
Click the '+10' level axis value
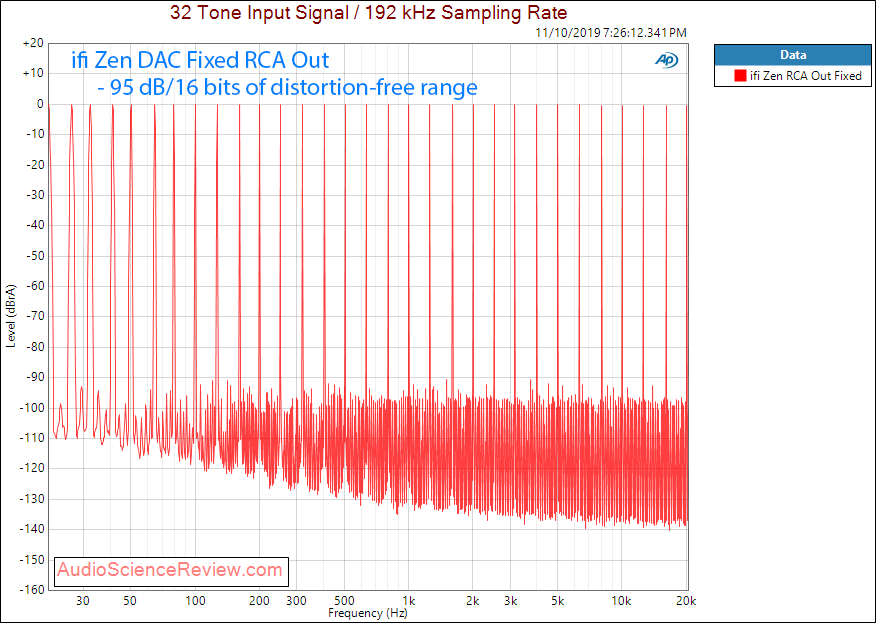tap(33, 74)
